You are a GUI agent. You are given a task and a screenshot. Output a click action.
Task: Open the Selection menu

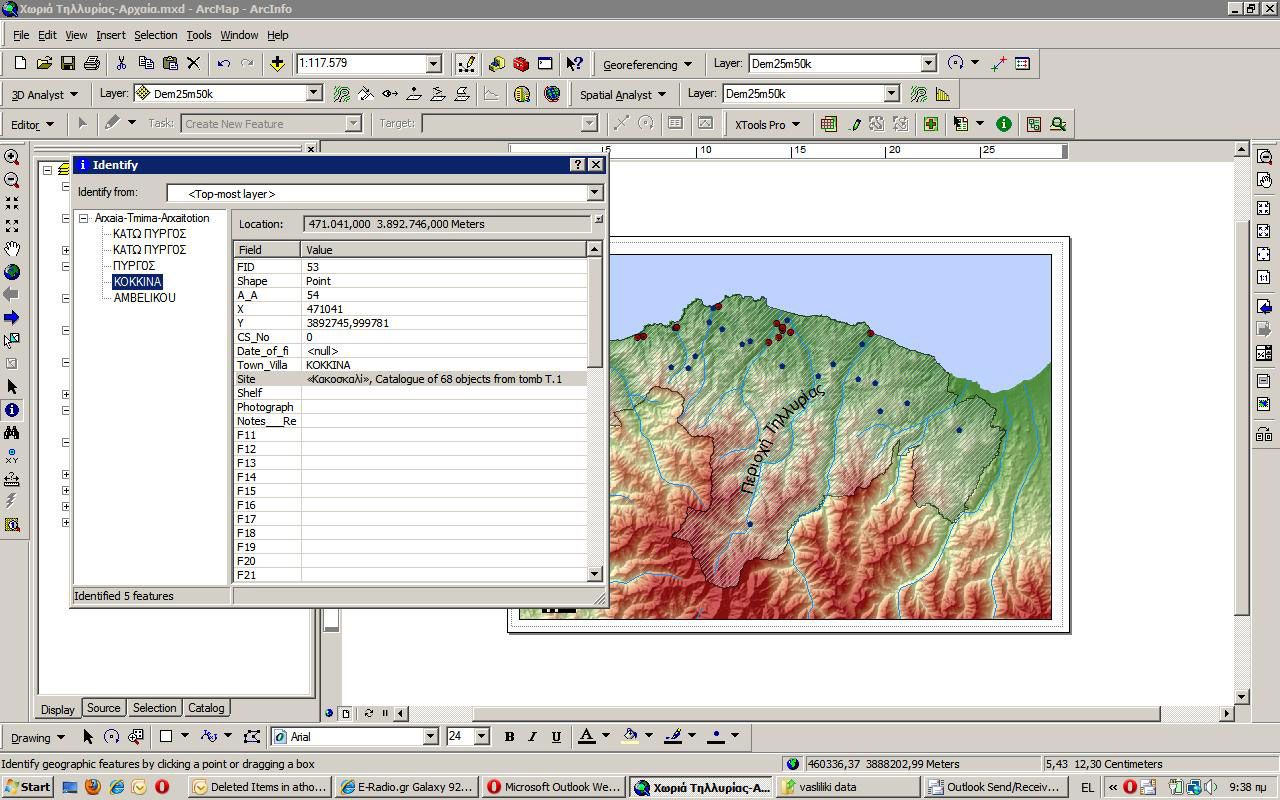pyautogui.click(x=155, y=35)
